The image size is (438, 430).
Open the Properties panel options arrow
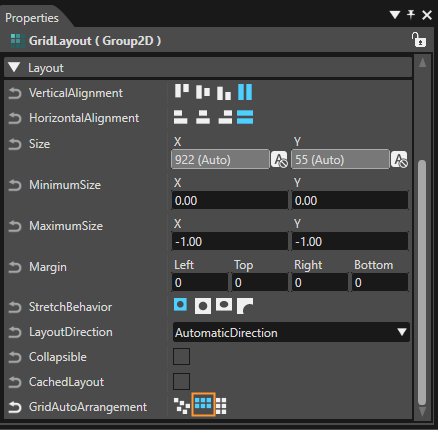395,15
